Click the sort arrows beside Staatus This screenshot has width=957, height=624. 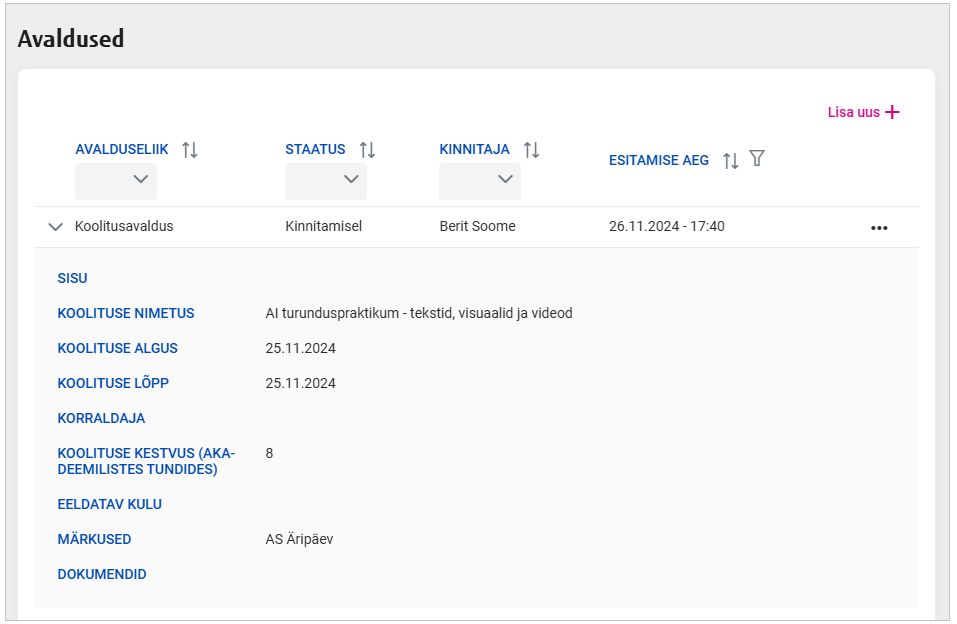pyautogui.click(x=367, y=150)
